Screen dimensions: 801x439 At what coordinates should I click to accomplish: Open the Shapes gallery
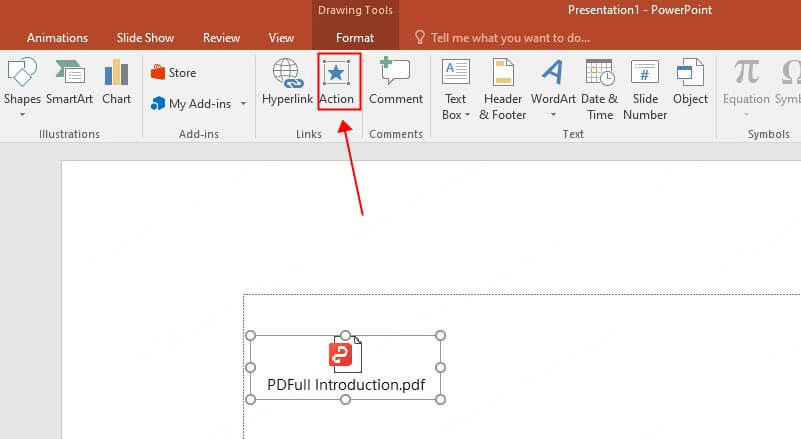pyautogui.click(x=22, y=82)
